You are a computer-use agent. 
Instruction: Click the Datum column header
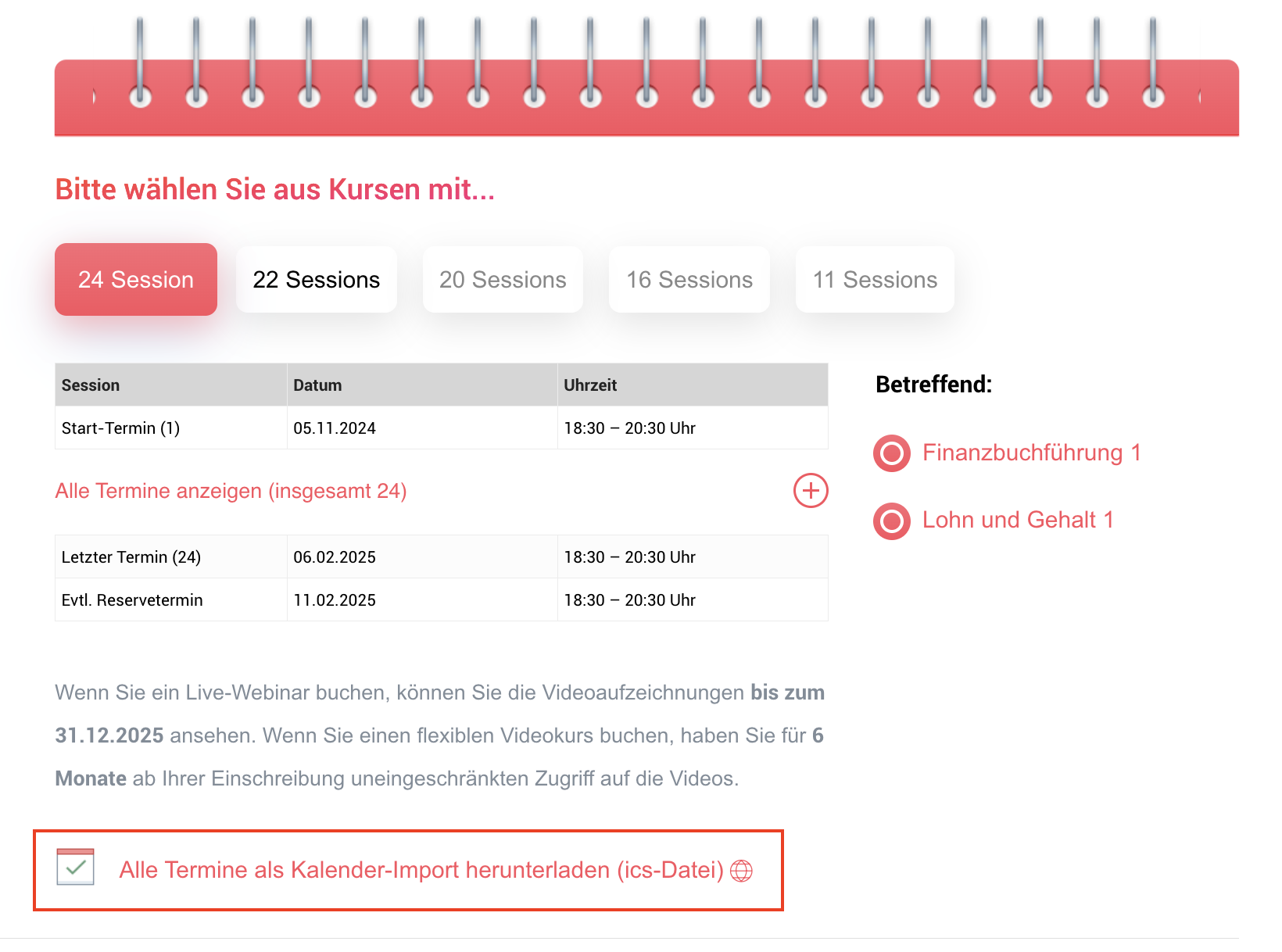[422, 385]
